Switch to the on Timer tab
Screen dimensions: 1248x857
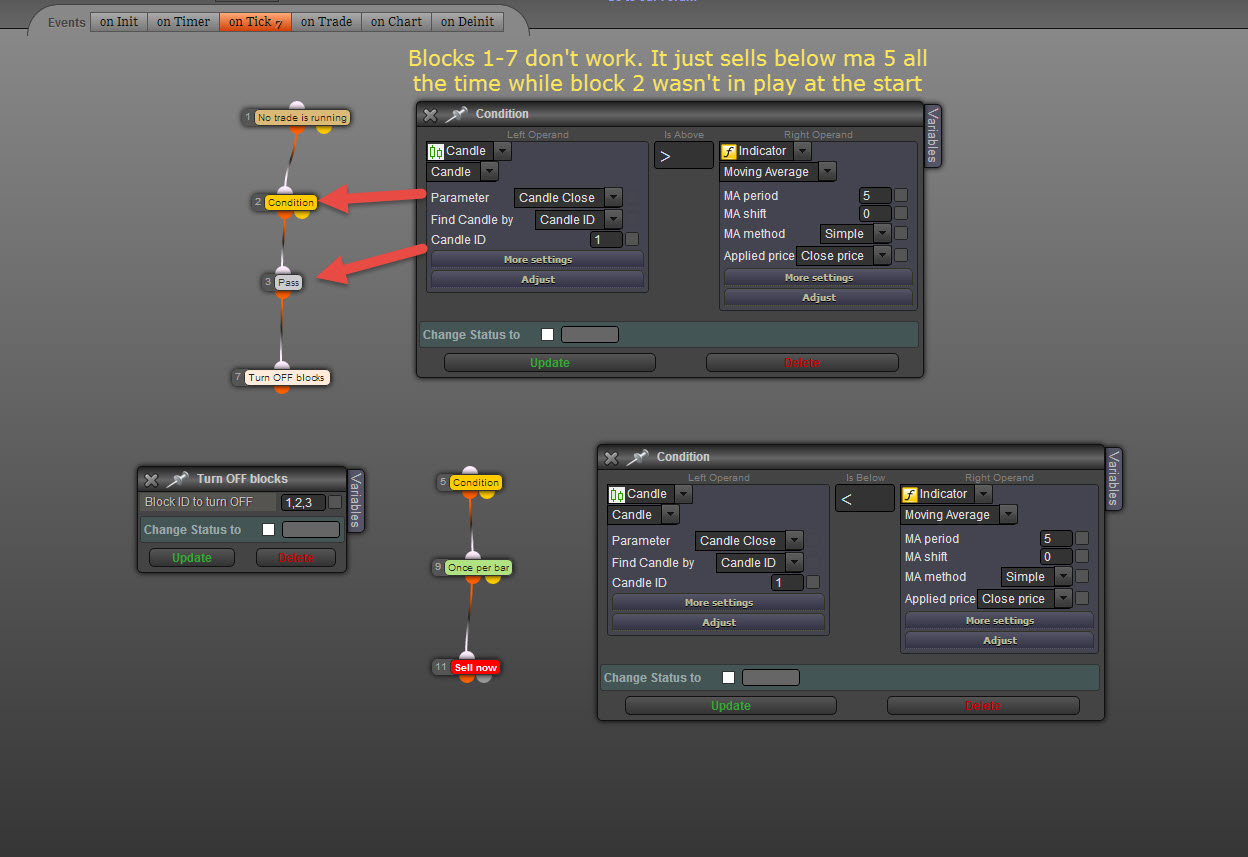(184, 21)
